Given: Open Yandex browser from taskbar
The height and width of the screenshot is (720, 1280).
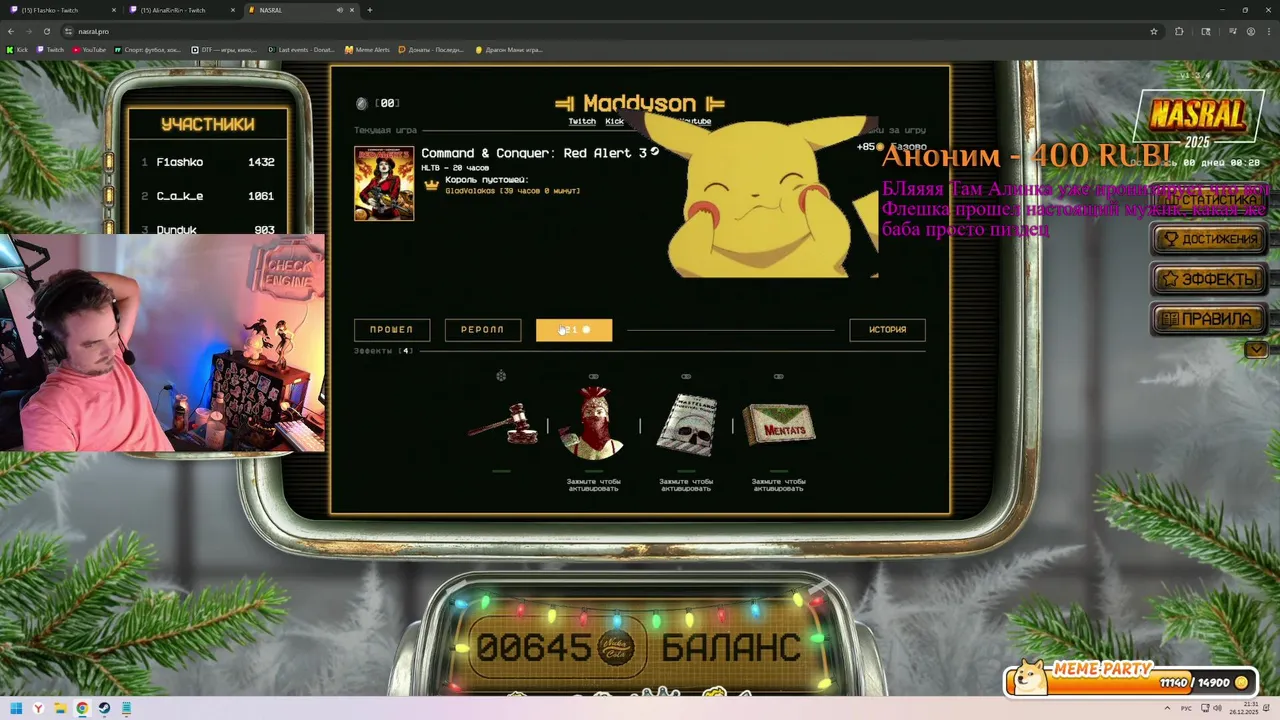Looking at the screenshot, I should [x=38, y=708].
